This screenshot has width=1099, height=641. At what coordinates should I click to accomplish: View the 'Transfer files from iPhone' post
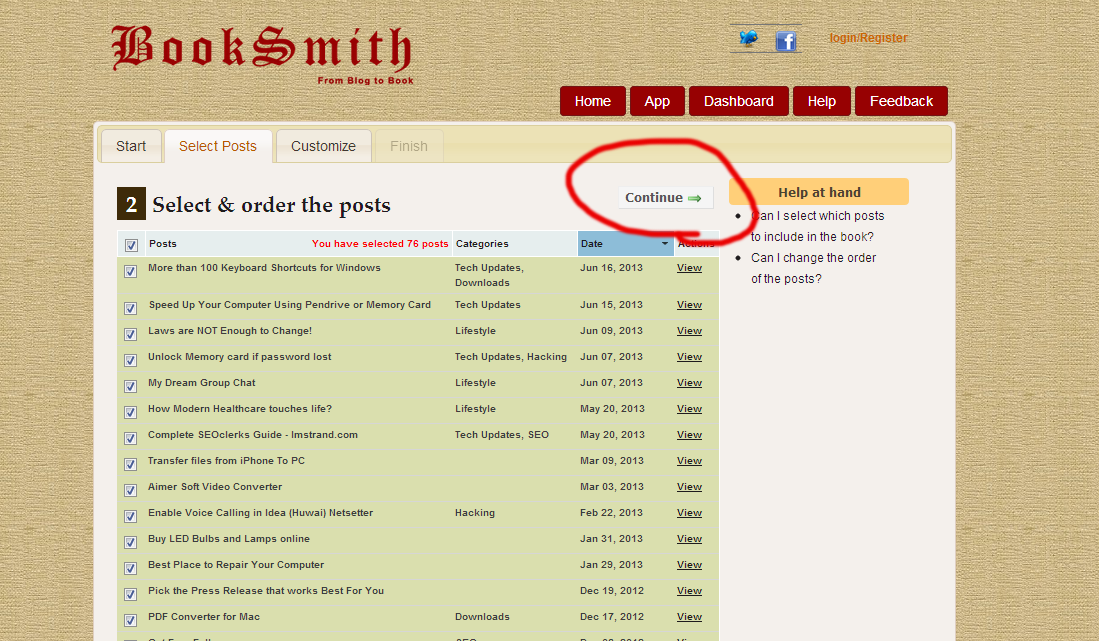coord(689,460)
